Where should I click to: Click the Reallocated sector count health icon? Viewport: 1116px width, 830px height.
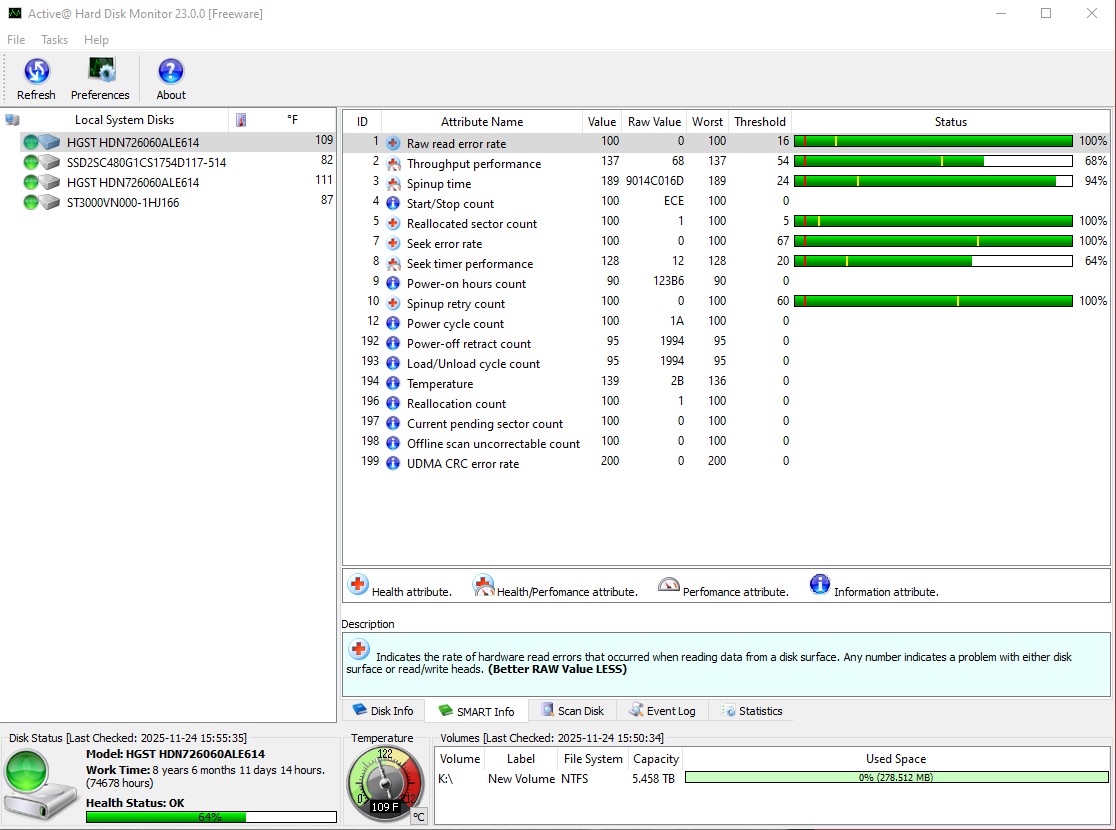(x=393, y=224)
